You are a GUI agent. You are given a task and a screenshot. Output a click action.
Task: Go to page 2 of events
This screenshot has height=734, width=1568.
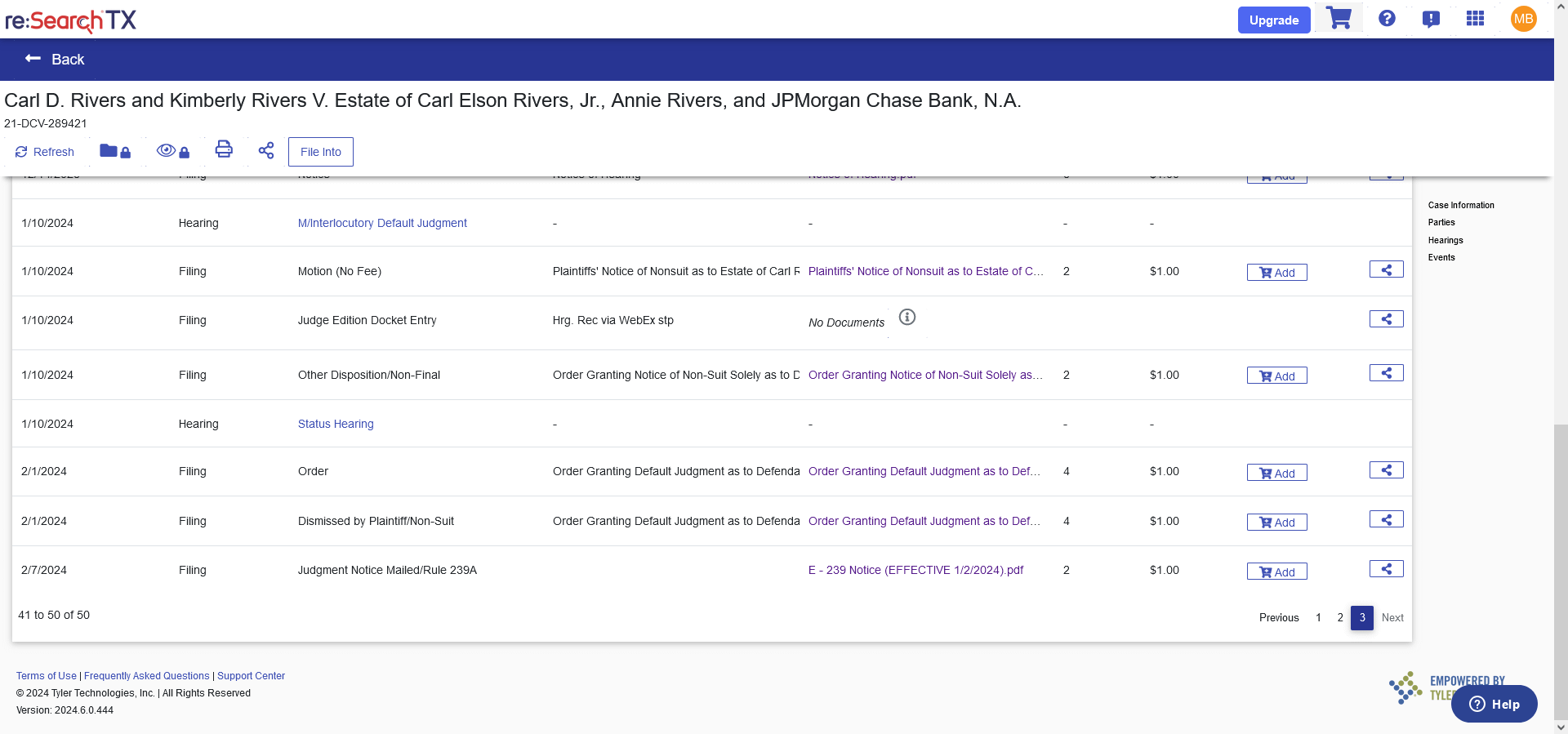[x=1340, y=617]
